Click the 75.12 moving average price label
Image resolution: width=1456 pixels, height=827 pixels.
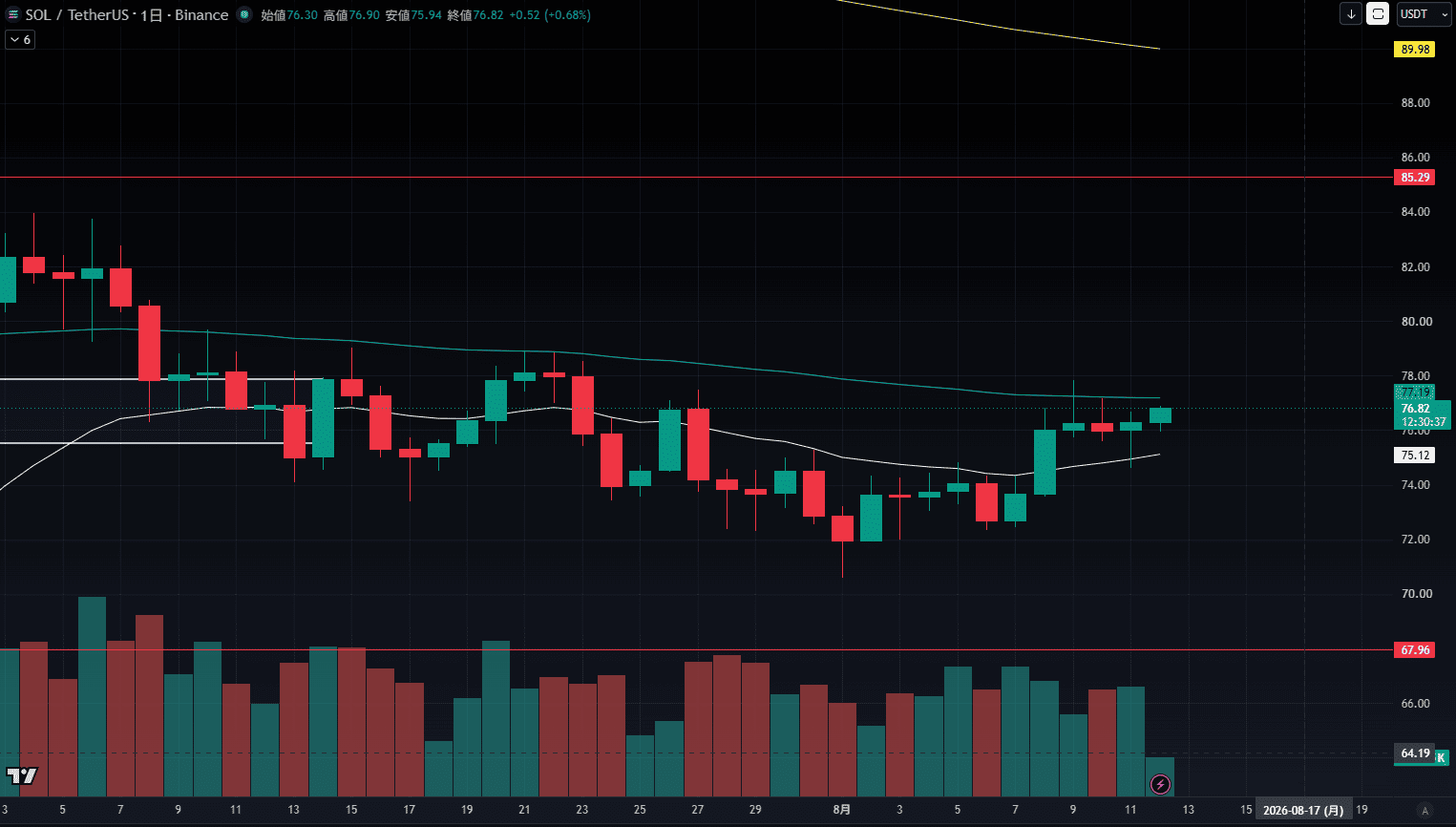[1414, 456]
